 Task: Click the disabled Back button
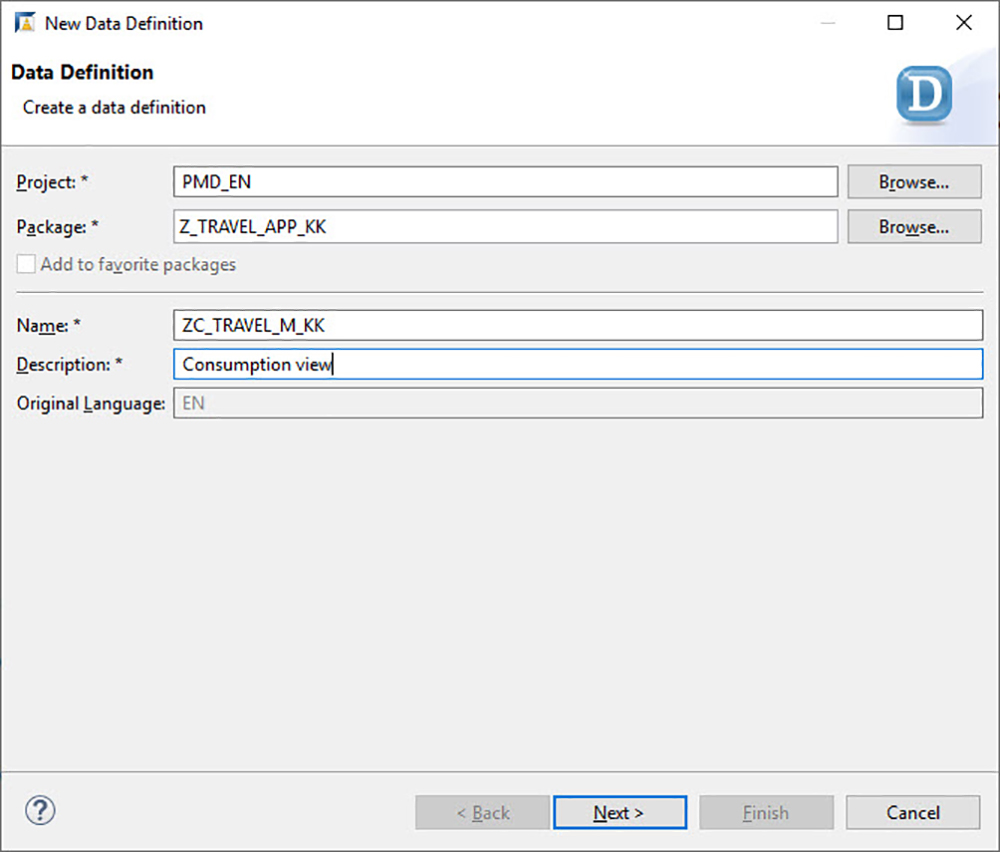482,812
